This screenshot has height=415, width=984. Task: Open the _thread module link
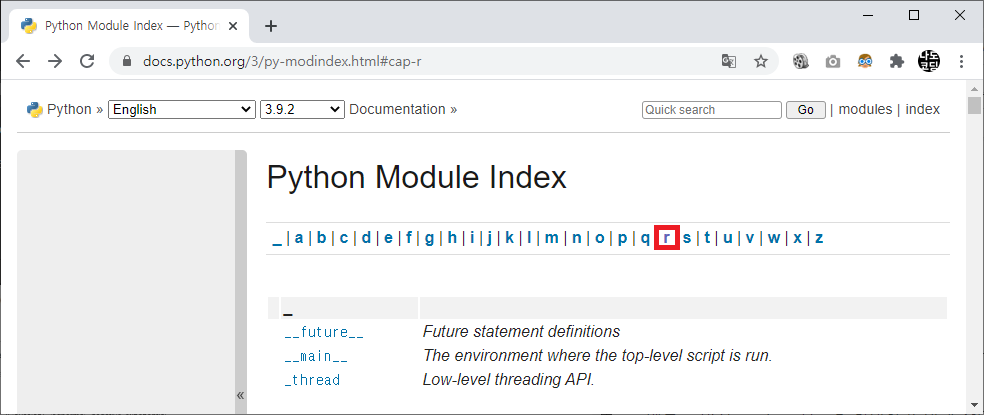tap(312, 380)
